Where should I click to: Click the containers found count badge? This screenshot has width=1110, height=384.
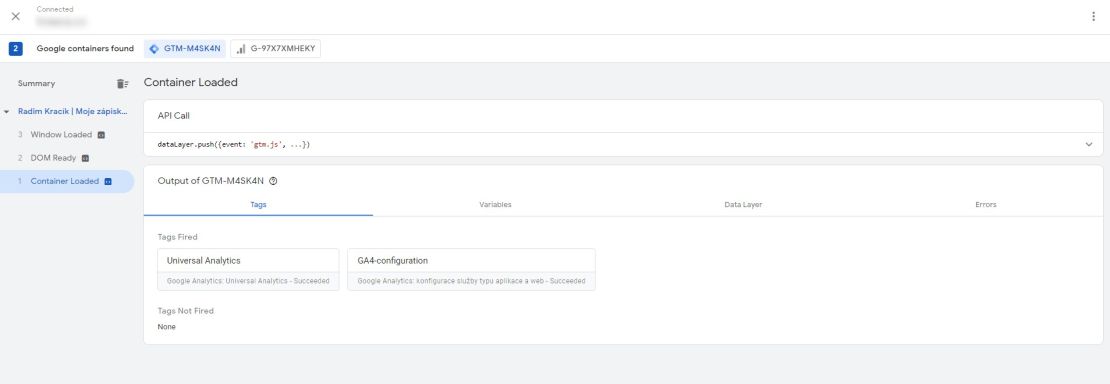(x=16, y=49)
